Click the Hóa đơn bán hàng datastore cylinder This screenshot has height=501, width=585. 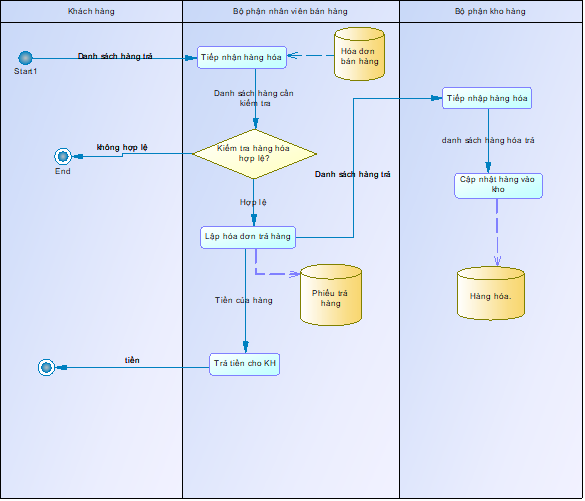pos(359,54)
